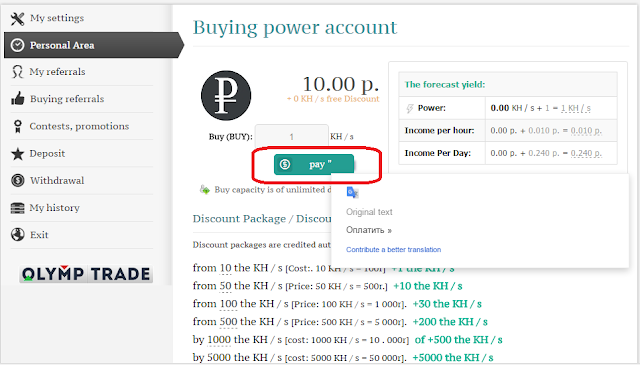Click the +30 the KH / s bonus

coord(447,304)
